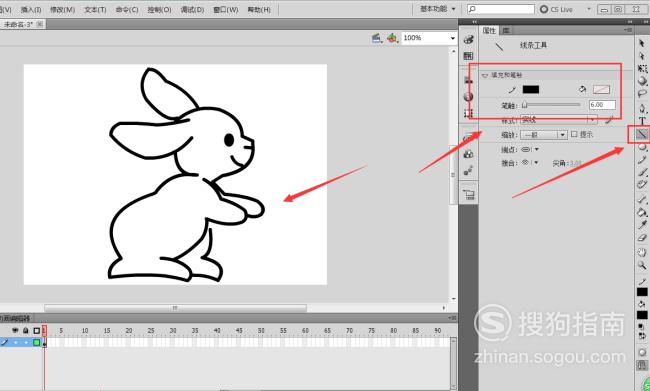Select the Lasso tool
This screenshot has height=391, width=650.
click(x=642, y=94)
